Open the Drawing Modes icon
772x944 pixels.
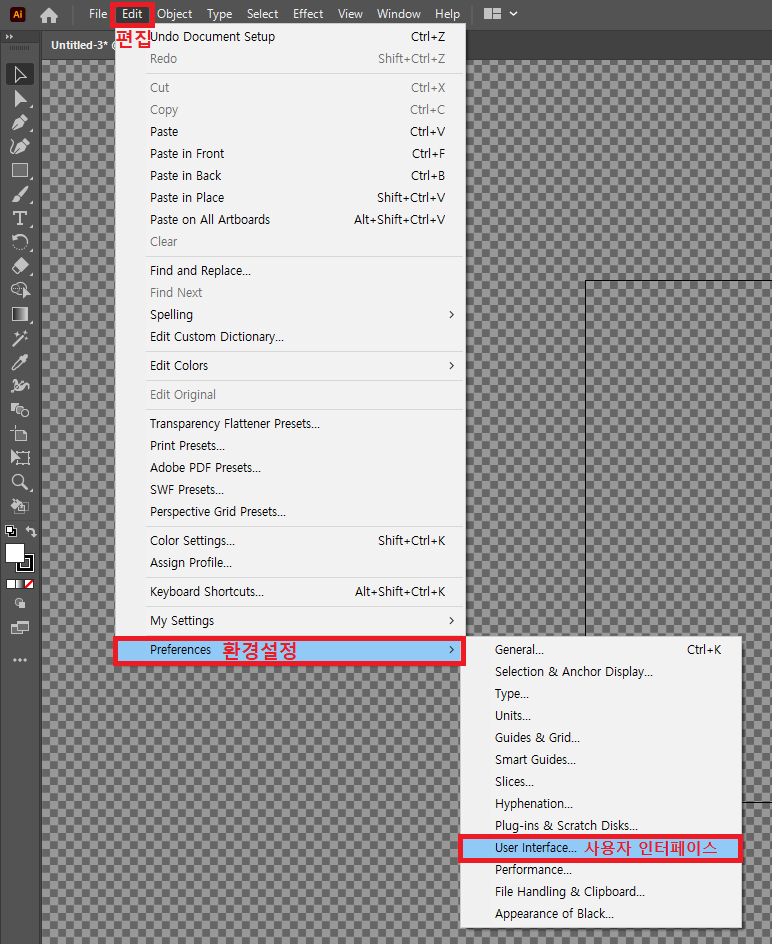click(20, 603)
